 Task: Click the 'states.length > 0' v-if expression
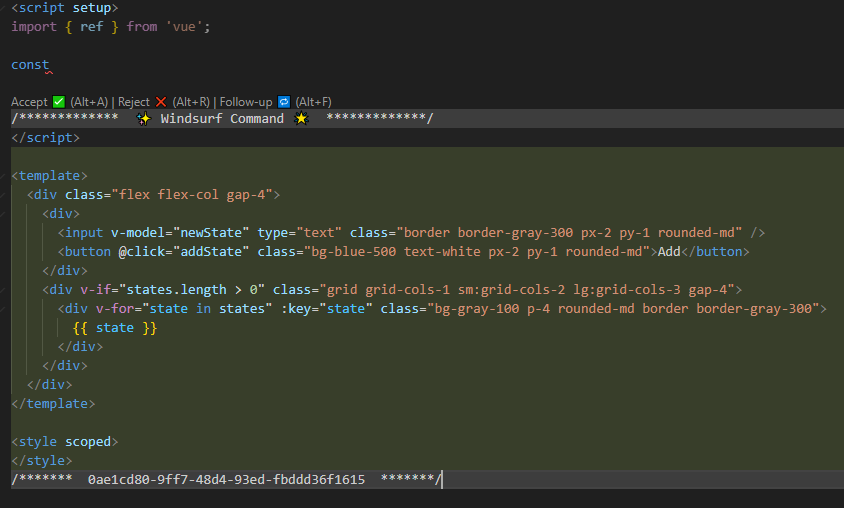point(192,290)
